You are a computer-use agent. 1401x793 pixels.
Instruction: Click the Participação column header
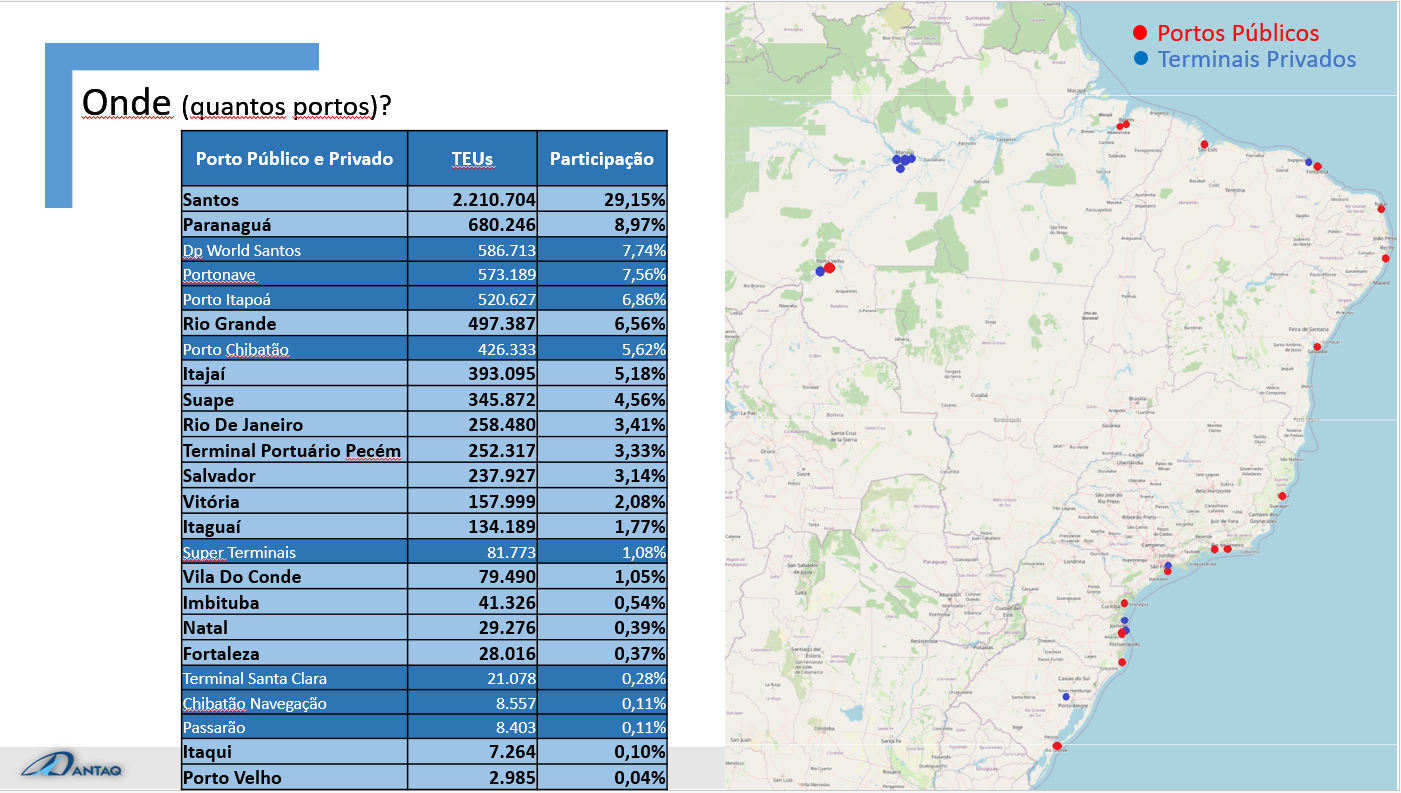pyautogui.click(x=601, y=158)
